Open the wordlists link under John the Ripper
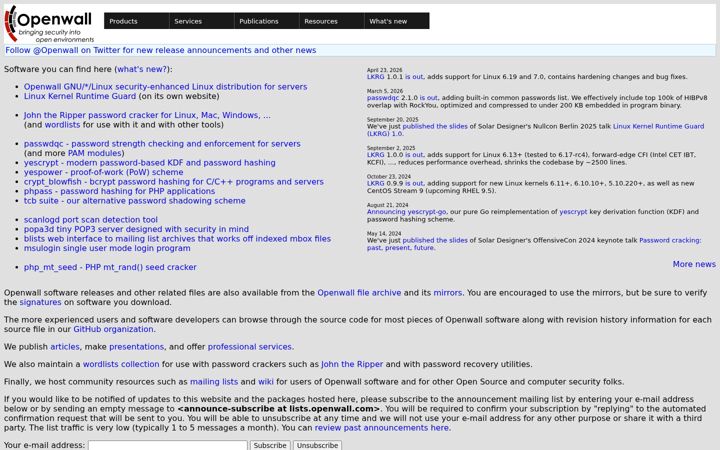 [62, 125]
